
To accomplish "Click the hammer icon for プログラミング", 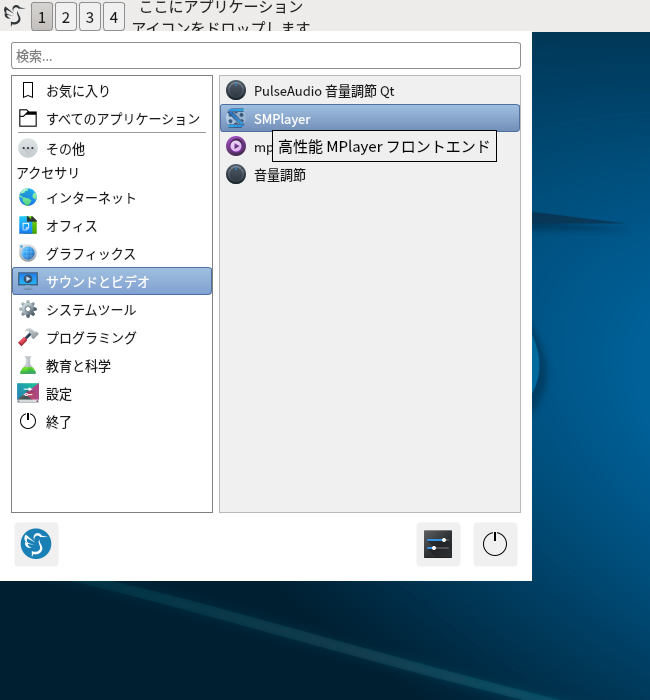I will (x=28, y=338).
